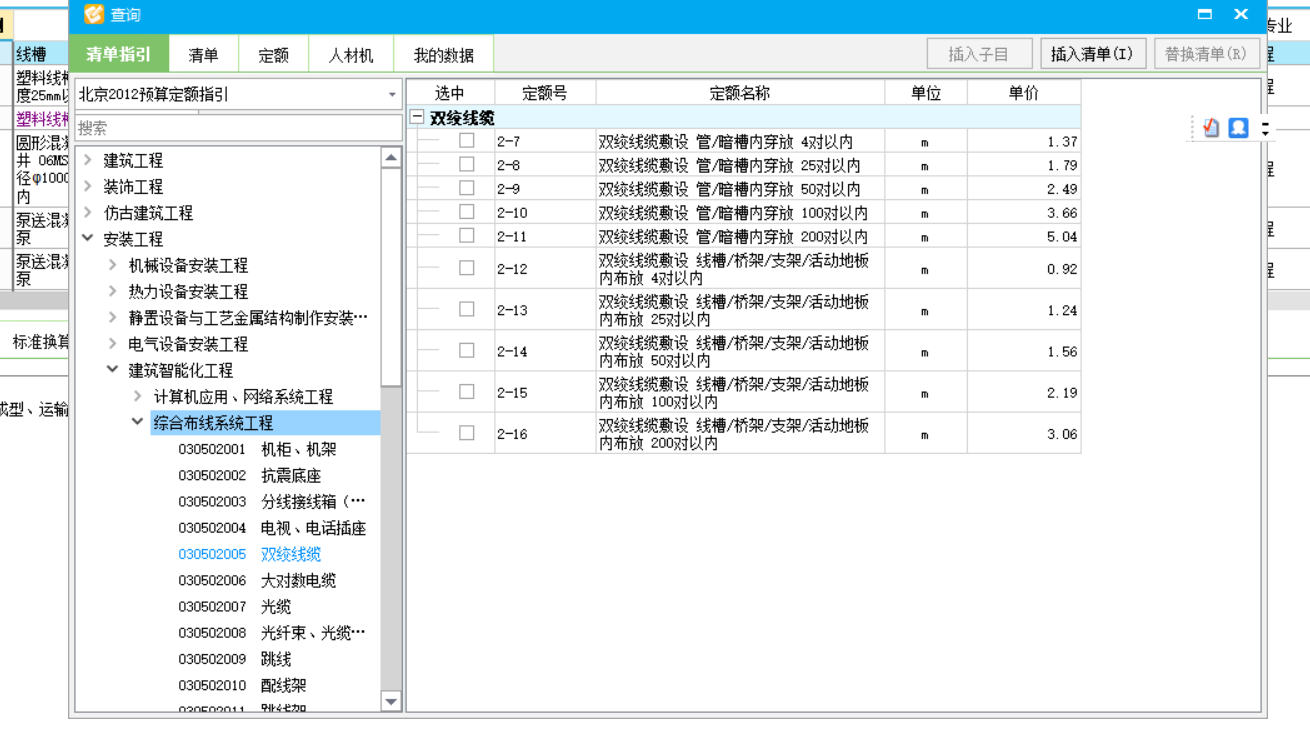Image resolution: width=1310 pixels, height=756 pixels.
Task: Tick the checkbox for quota 2-13
Action: [x=467, y=309]
